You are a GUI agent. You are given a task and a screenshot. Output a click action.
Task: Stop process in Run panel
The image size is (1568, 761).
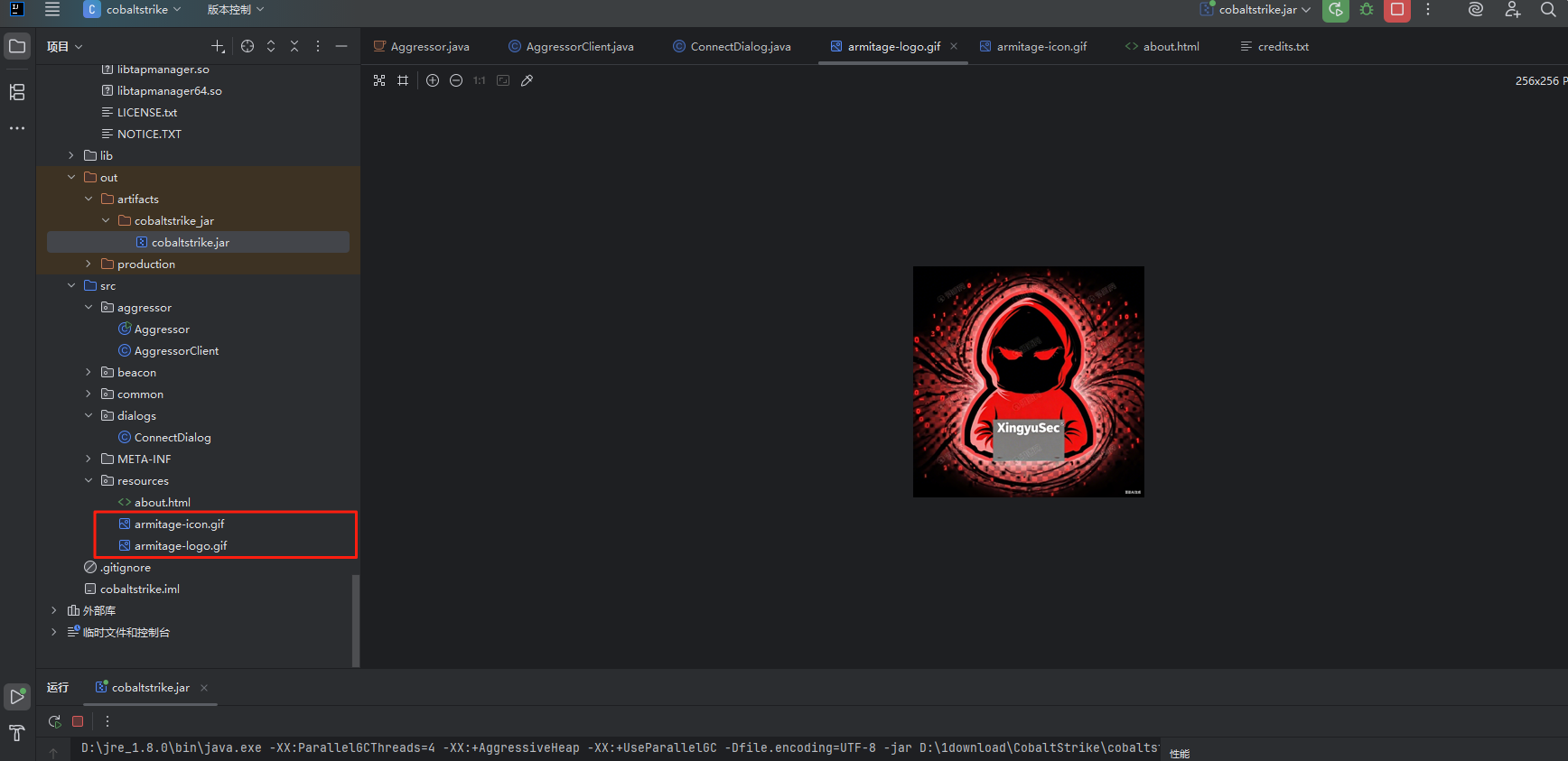tap(78, 721)
